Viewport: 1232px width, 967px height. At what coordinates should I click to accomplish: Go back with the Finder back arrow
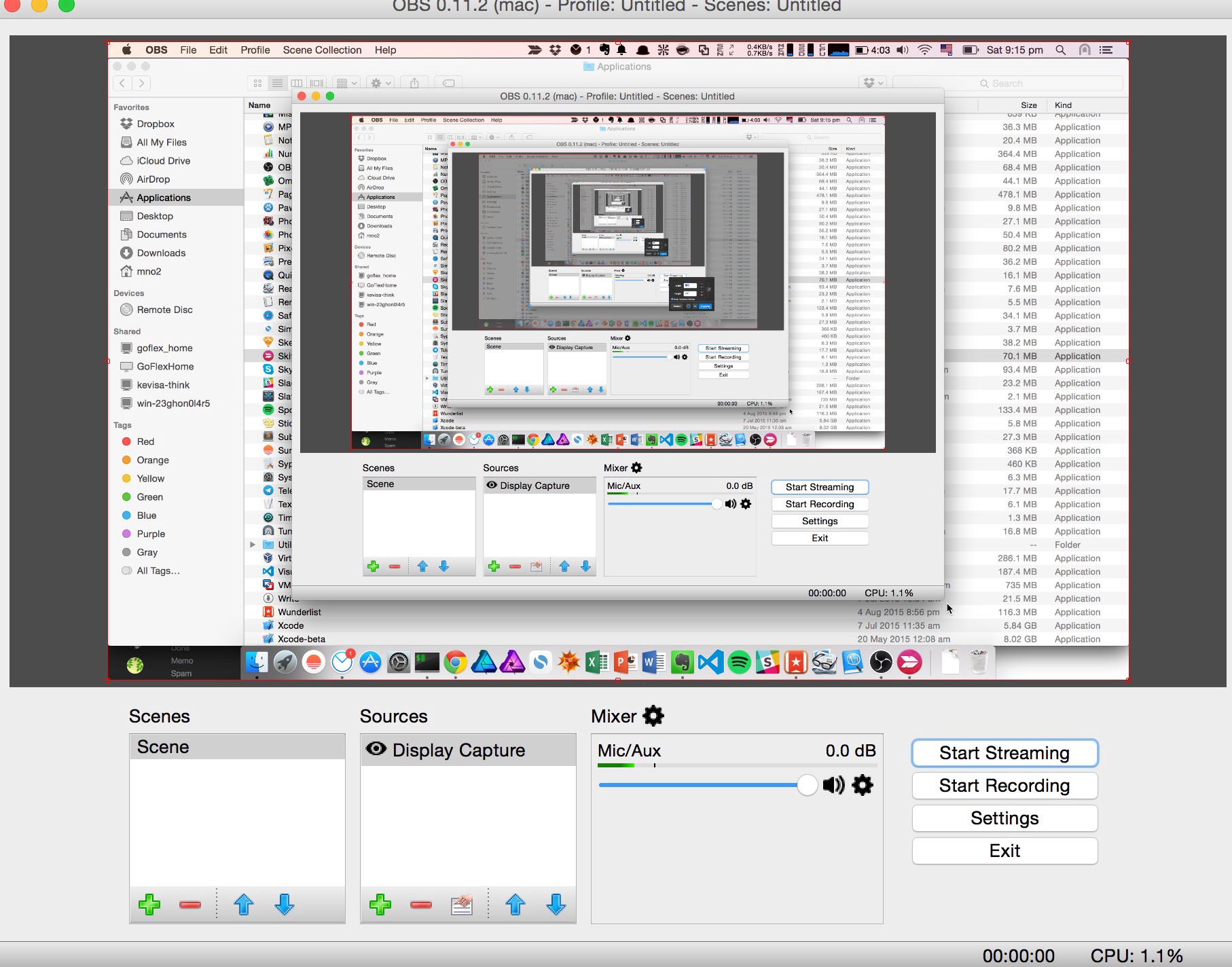tap(122, 83)
